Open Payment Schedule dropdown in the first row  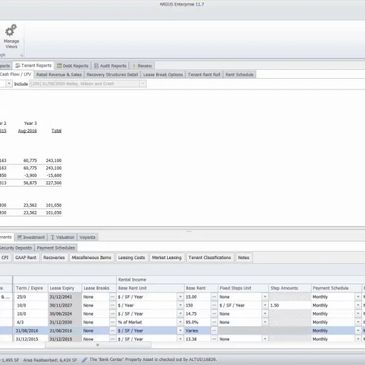coord(358,297)
